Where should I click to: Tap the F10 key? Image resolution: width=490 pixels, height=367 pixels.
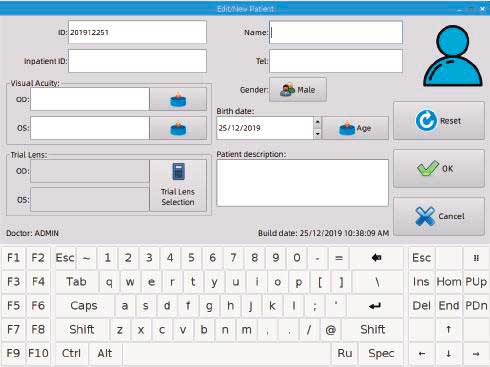(38, 353)
